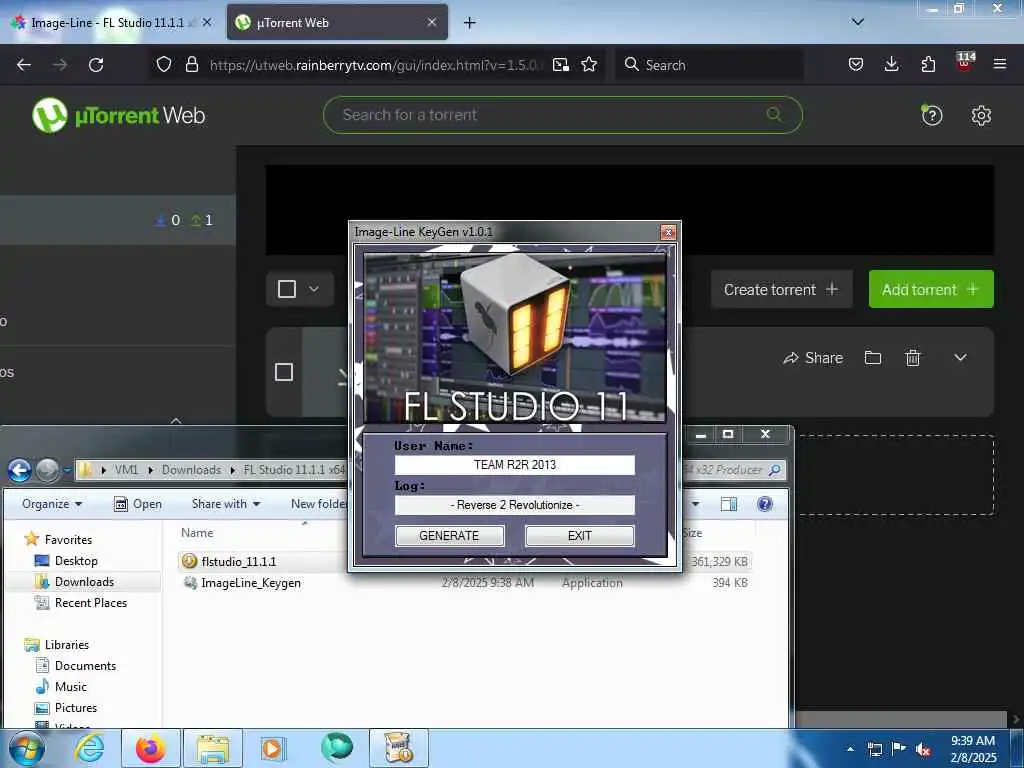Open the tracking protection shield icon
This screenshot has height=768, width=1024.
(x=164, y=64)
